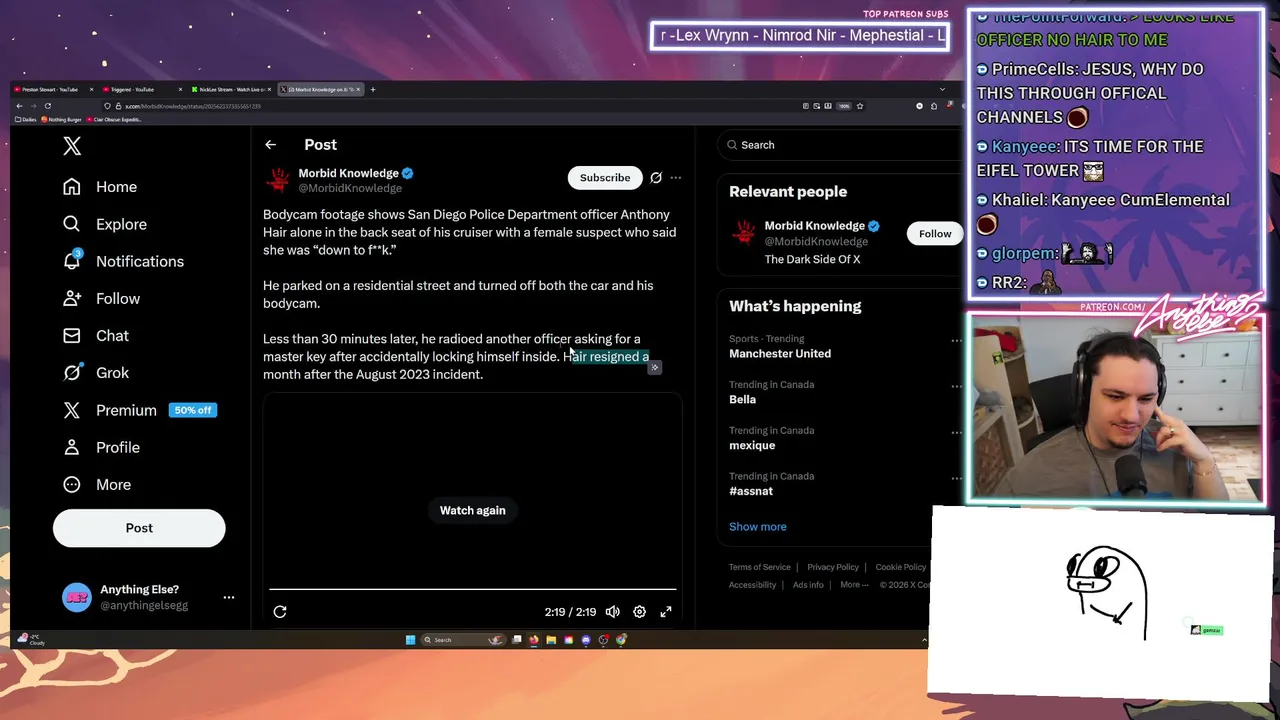The height and width of the screenshot is (720, 1280).
Task: Open Nothing Burger bookmark
Action: tap(62, 119)
